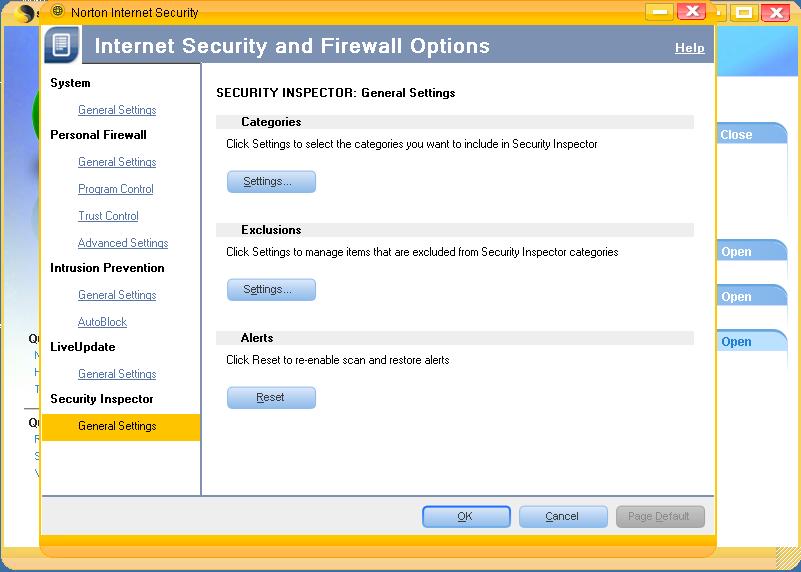Confirm with the OK button

pyautogui.click(x=466, y=516)
